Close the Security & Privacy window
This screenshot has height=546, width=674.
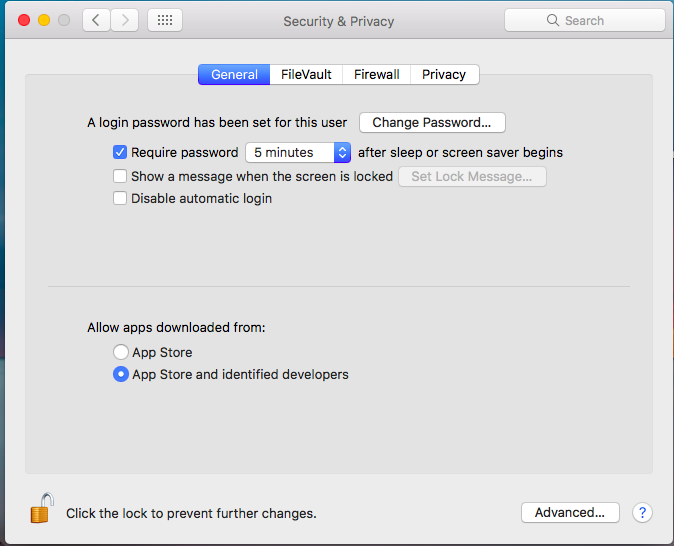tap(24, 20)
